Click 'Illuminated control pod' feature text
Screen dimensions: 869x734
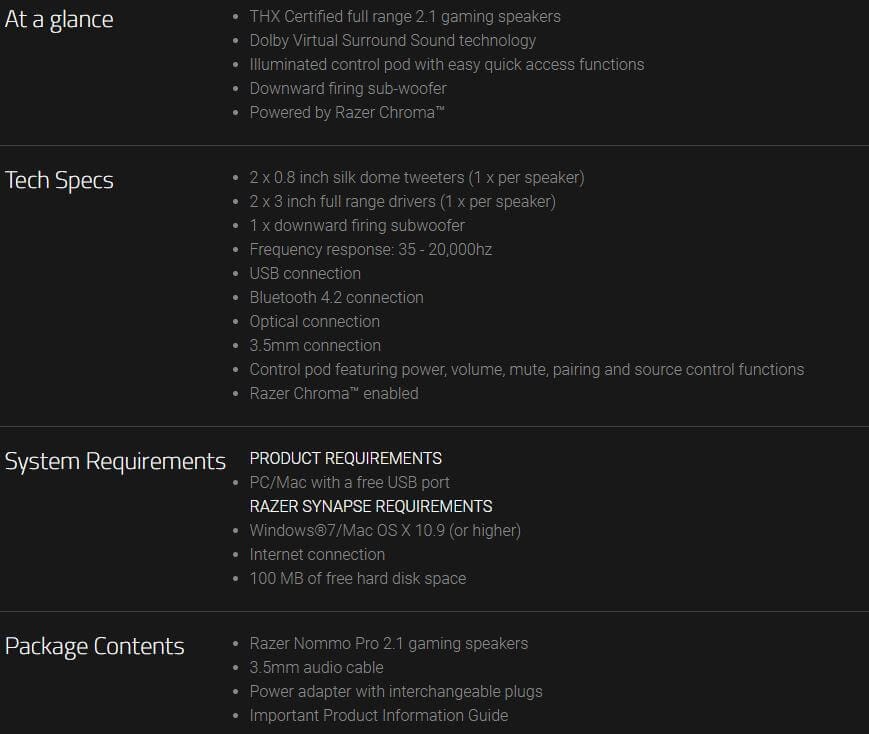tap(446, 64)
